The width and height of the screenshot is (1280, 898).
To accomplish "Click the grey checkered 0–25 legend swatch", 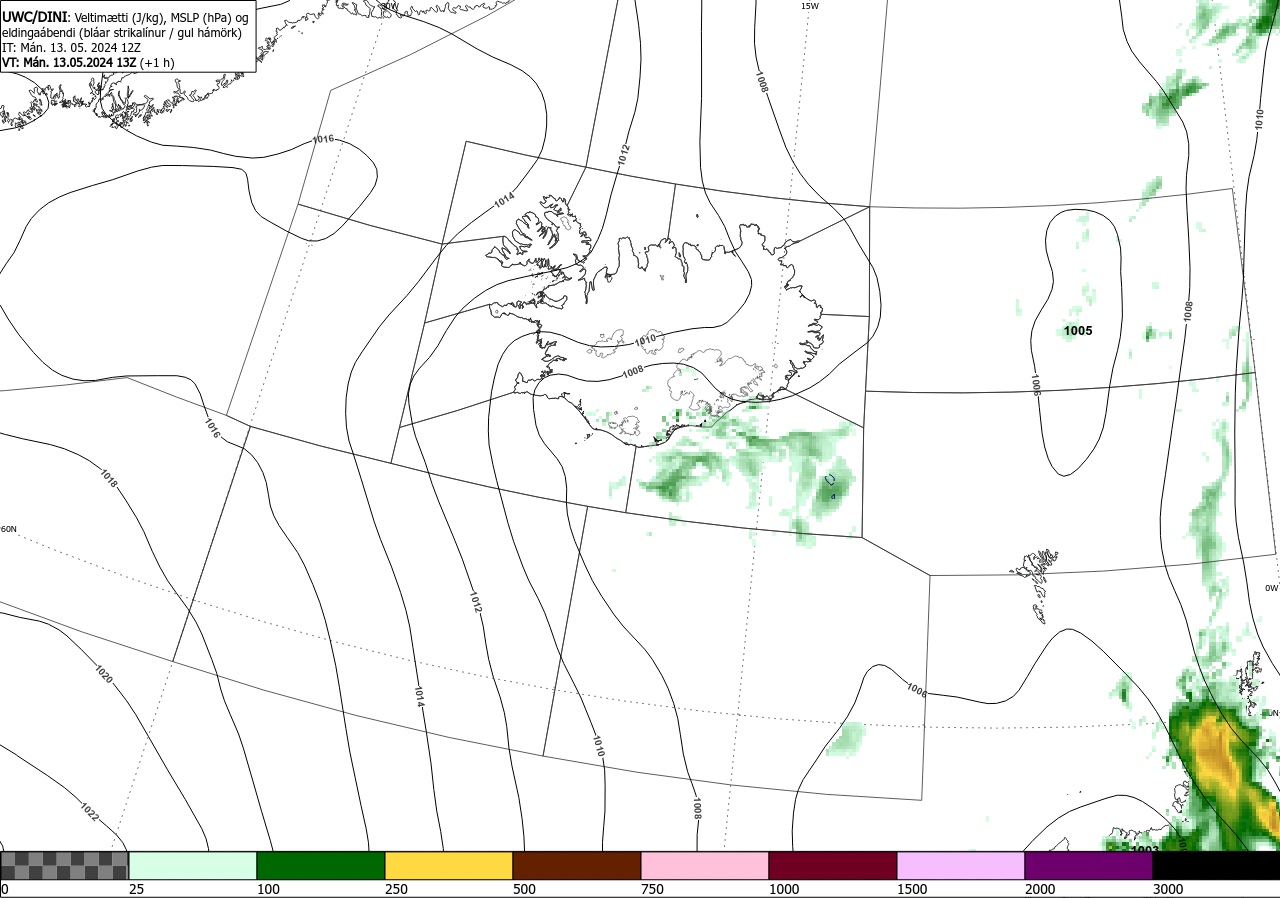I will (x=65, y=865).
